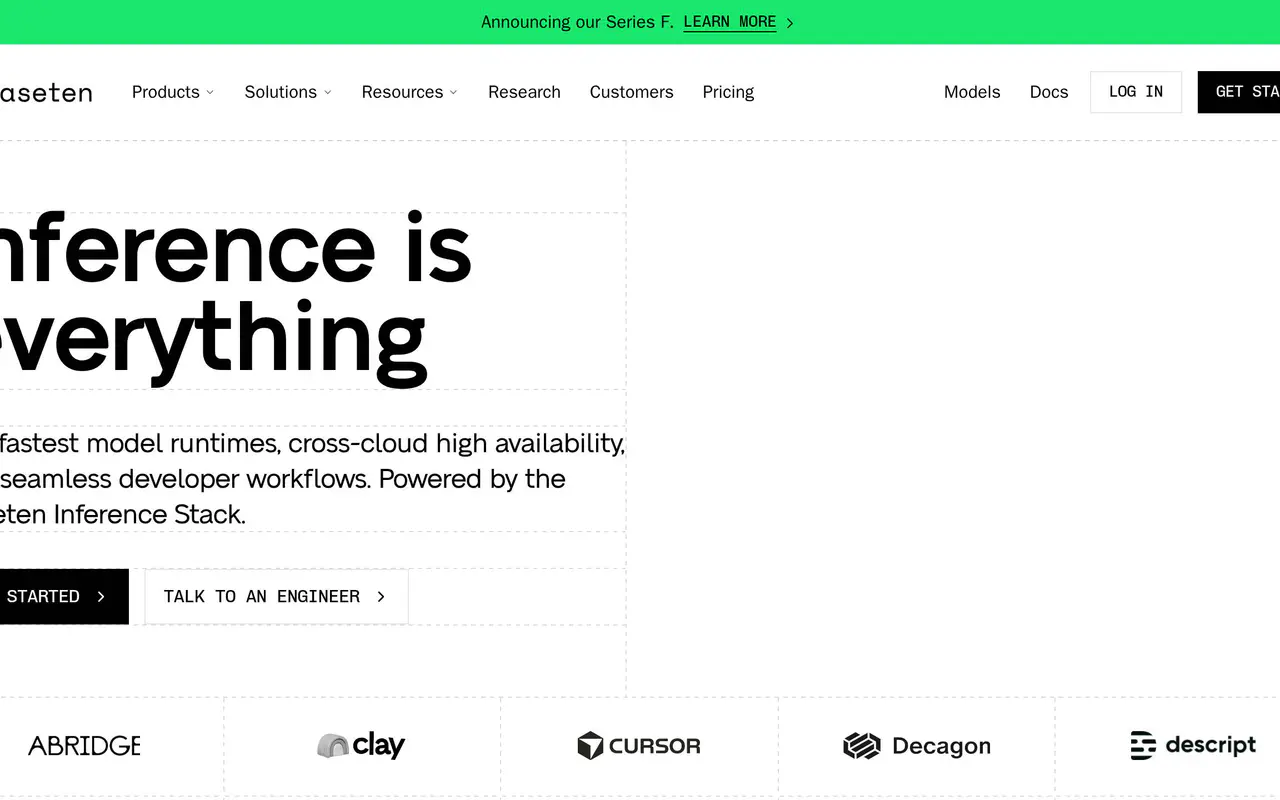Click the arrow next to LEARN MORE

[790, 23]
